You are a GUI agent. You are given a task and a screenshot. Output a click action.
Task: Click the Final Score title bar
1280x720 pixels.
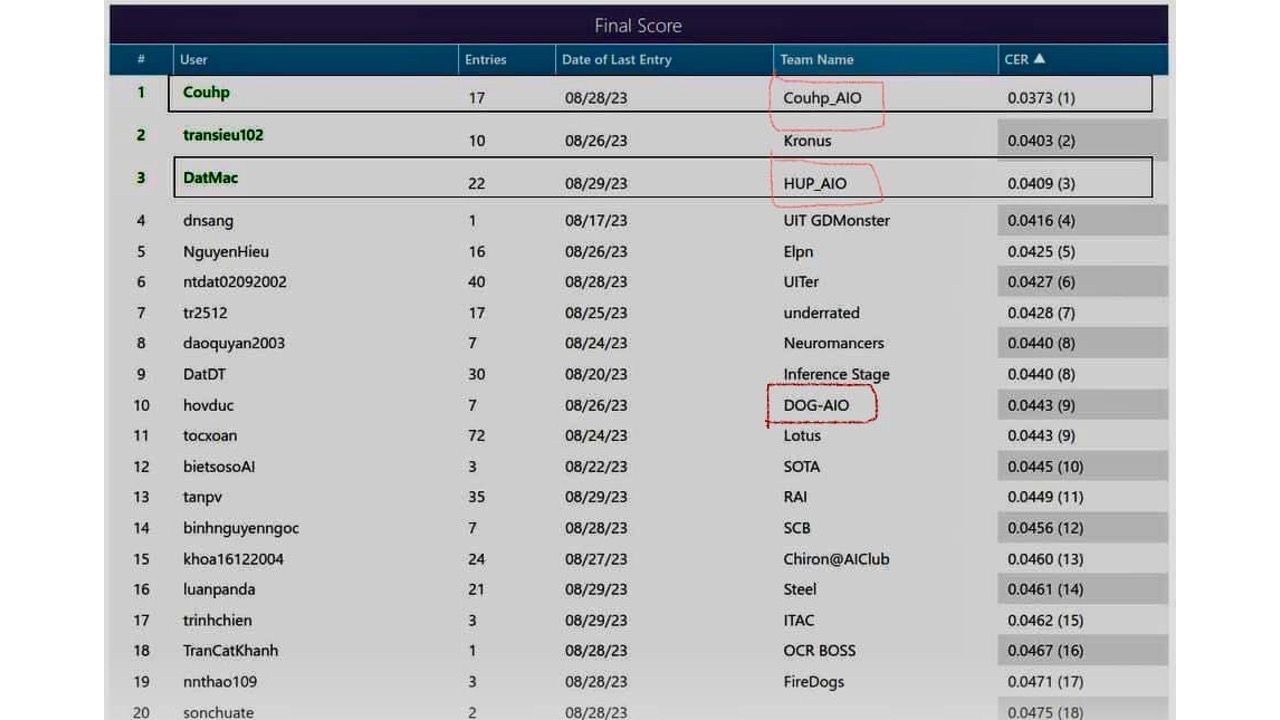pyautogui.click(x=638, y=25)
